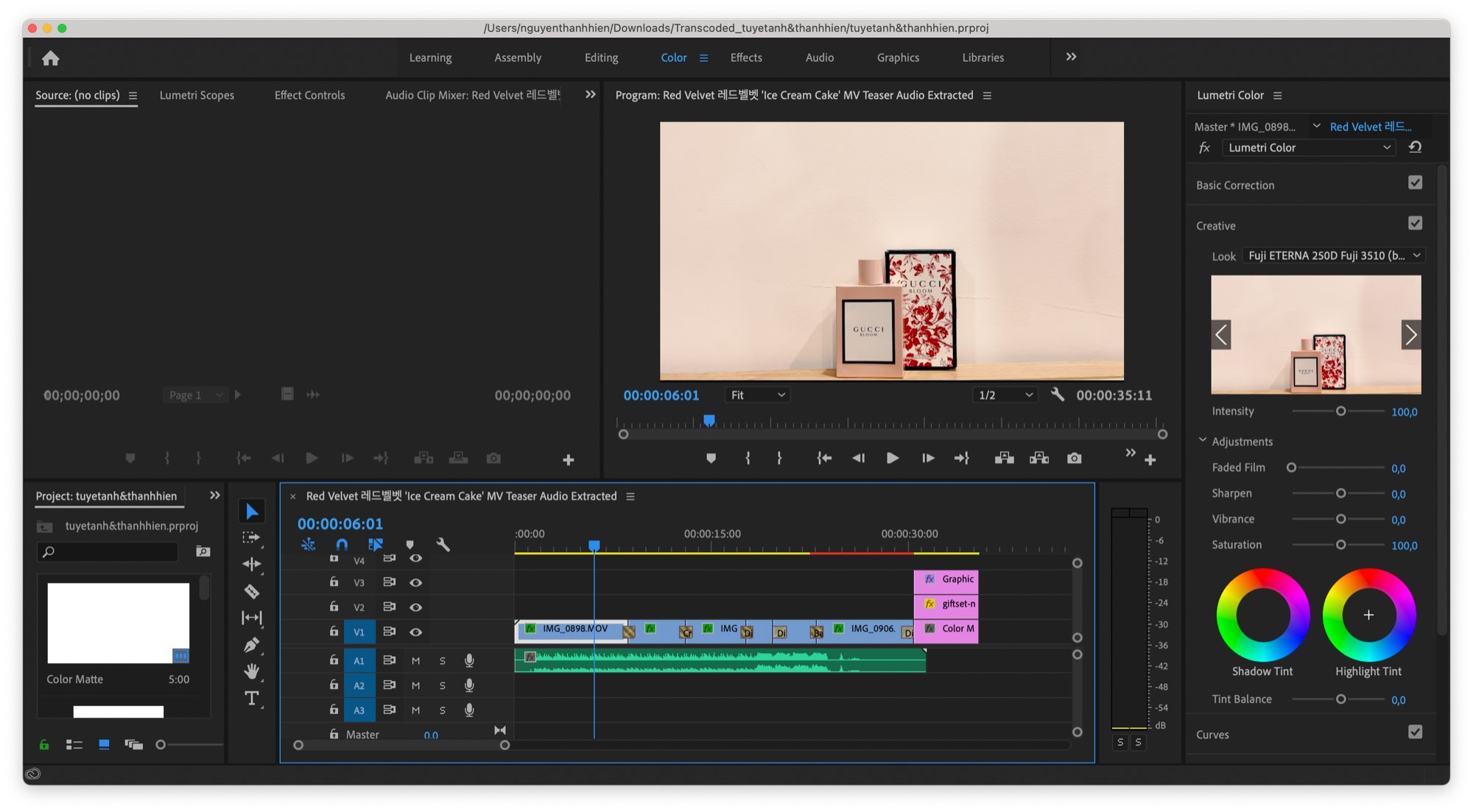
Task: Open the Effect Controls tab
Action: tap(309, 95)
